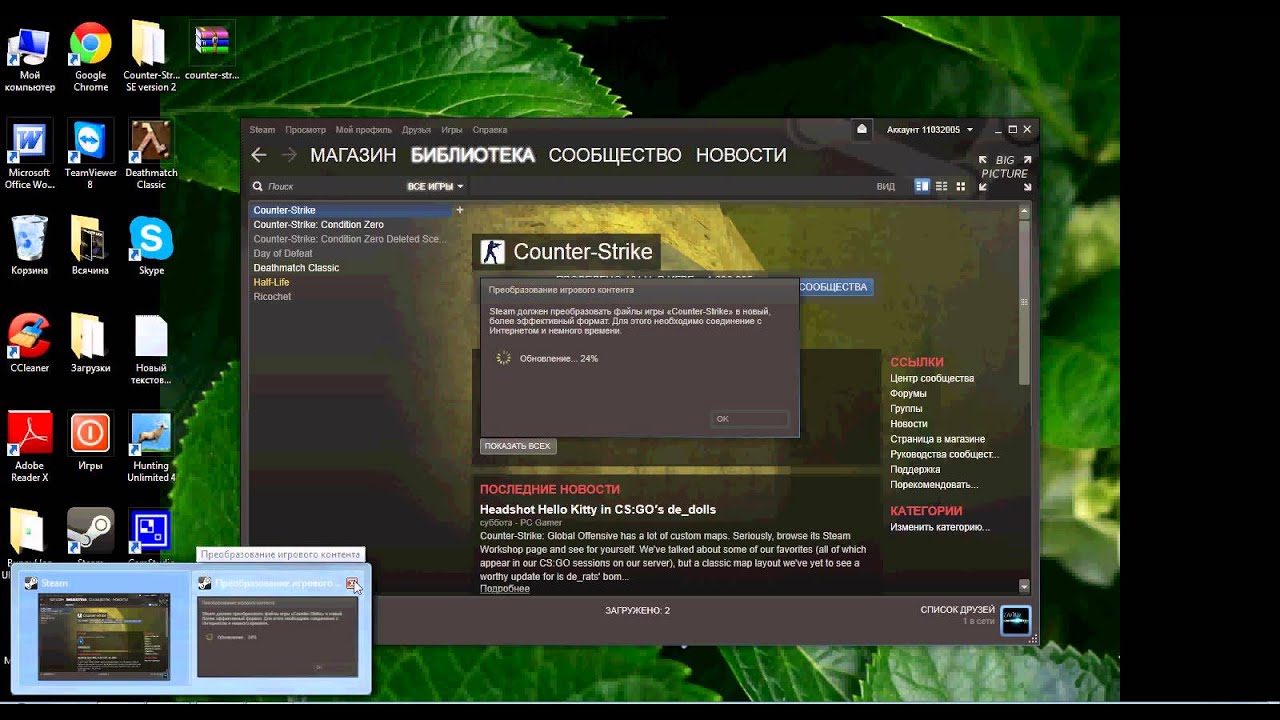
Task: Open Центр сообщества link
Action: [932, 378]
